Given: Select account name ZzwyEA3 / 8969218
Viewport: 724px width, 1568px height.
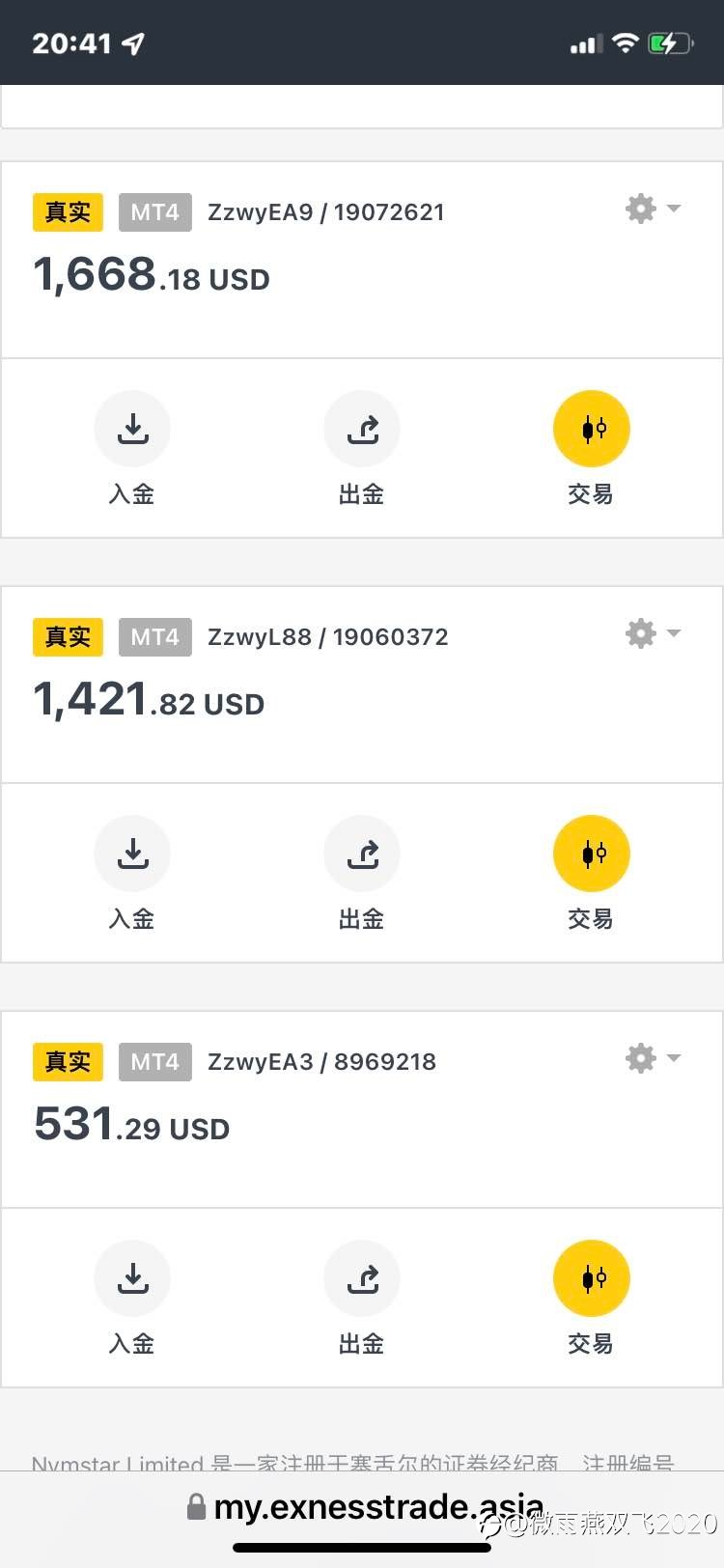Looking at the screenshot, I should point(322,1062).
